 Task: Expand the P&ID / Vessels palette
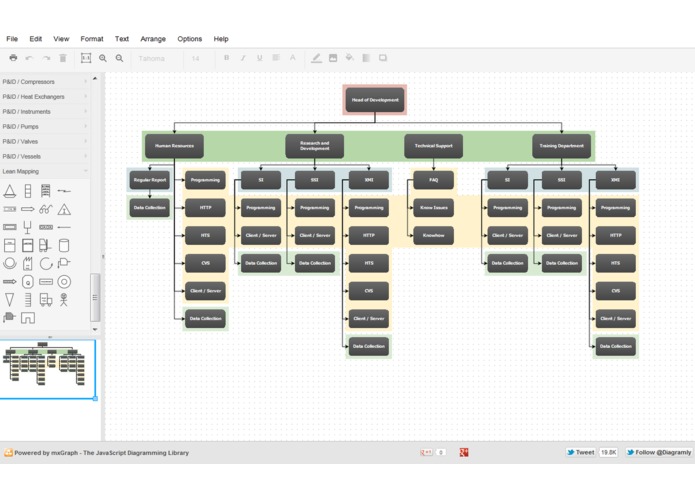45,156
